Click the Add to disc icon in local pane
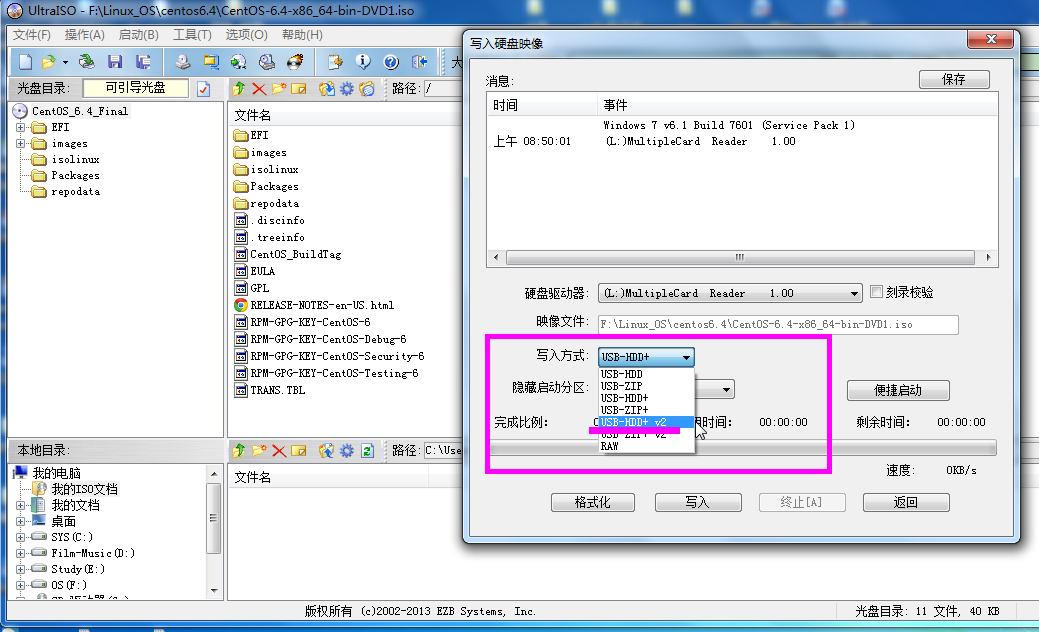The height and width of the screenshot is (632, 1039). coord(326,451)
